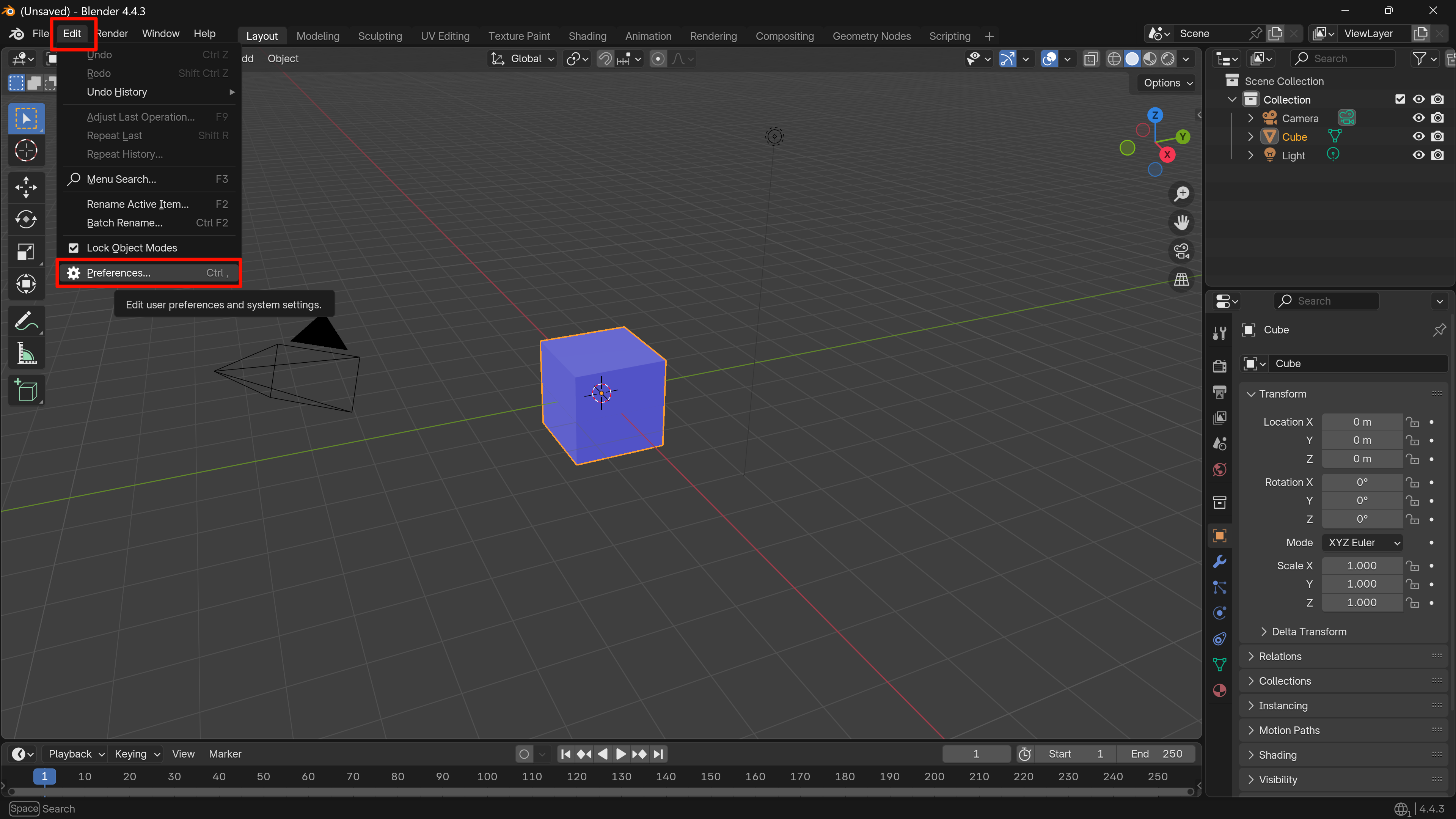
Task: Click the End frame 250 field
Action: pos(1156,754)
